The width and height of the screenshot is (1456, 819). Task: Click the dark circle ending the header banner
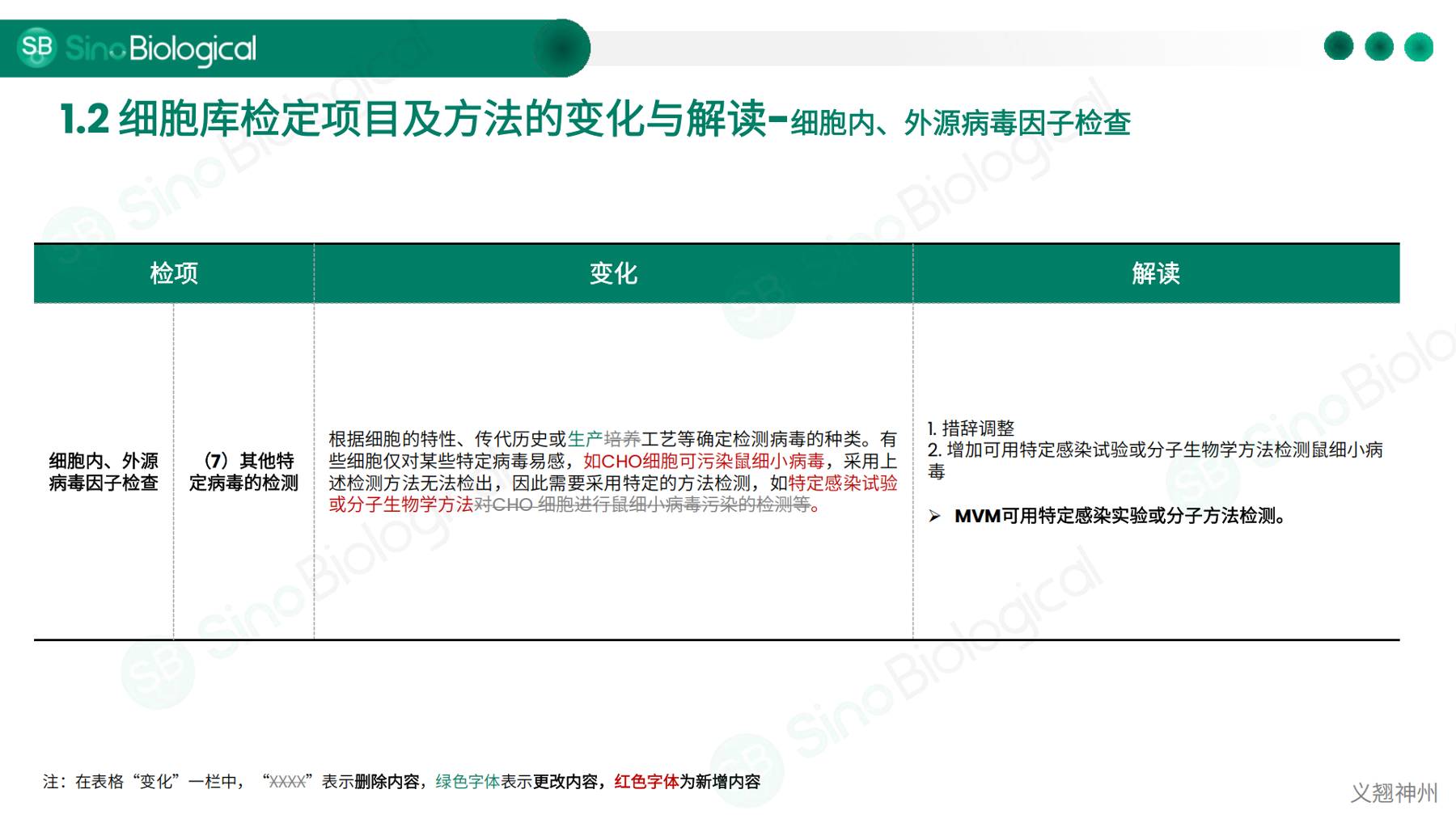pos(561,49)
